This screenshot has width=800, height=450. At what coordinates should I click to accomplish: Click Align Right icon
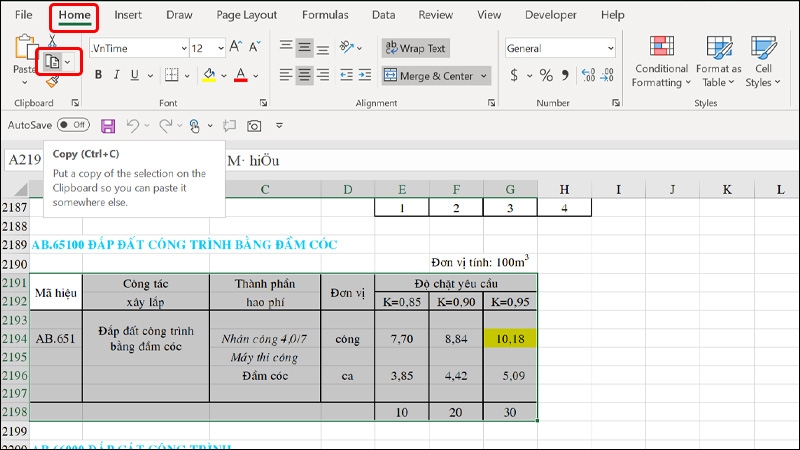coord(323,76)
